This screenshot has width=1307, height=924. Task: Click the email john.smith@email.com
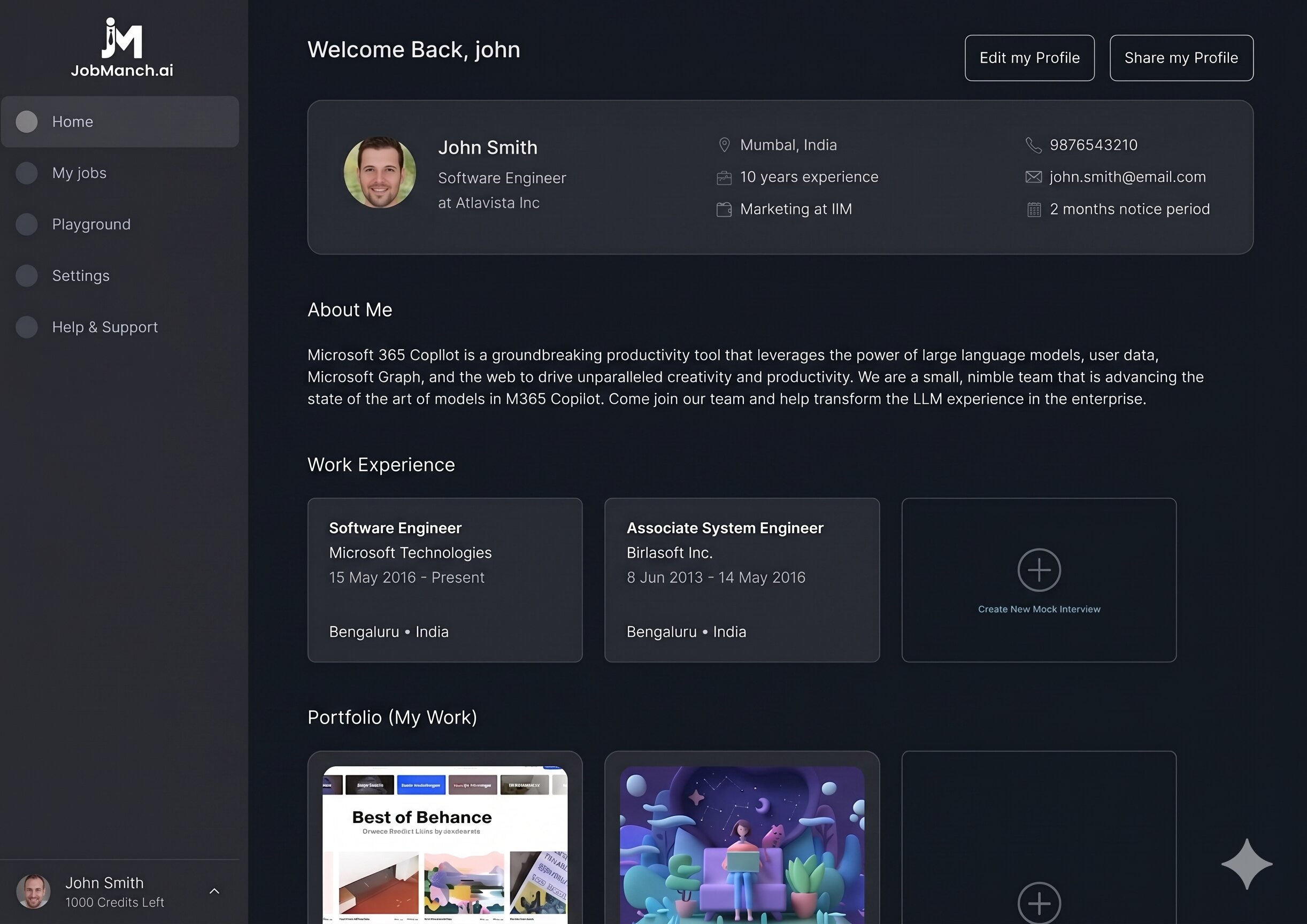[x=1128, y=177]
